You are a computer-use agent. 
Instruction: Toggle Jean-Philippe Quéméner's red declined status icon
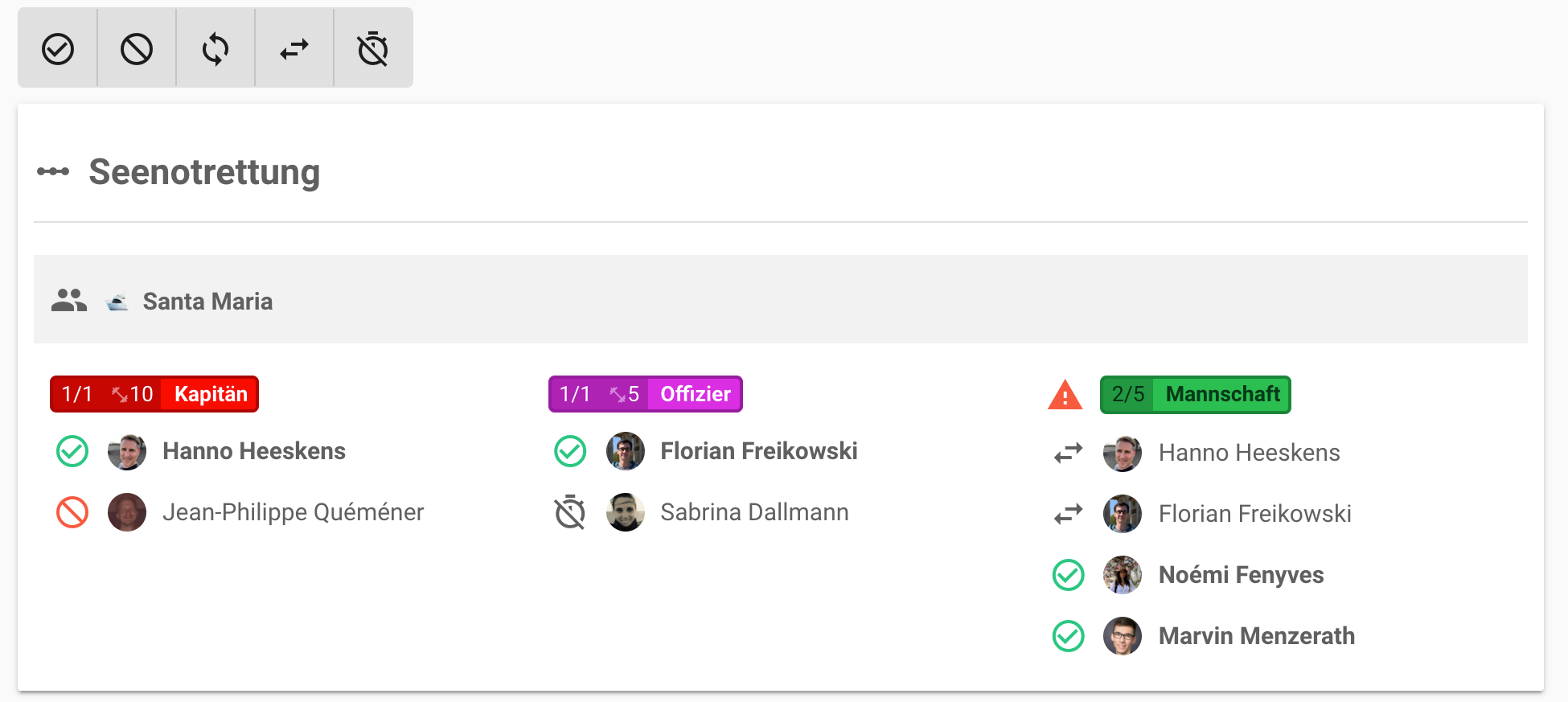[x=72, y=512]
